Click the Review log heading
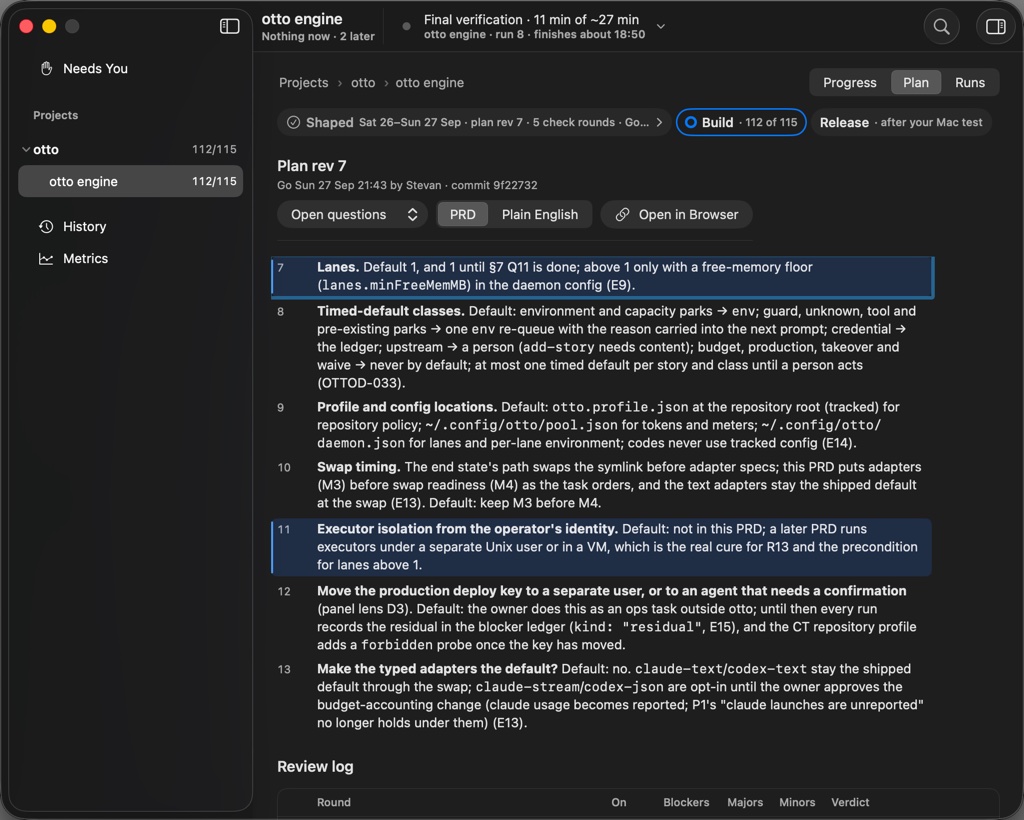This screenshot has height=820, width=1024. click(315, 766)
